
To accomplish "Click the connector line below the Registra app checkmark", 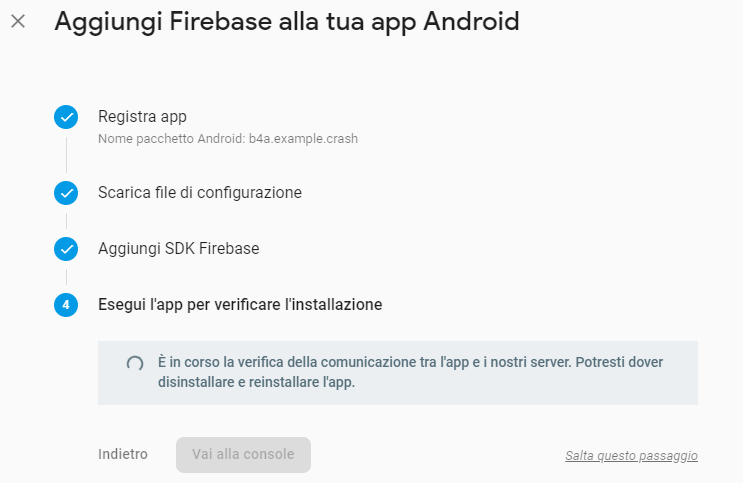I will (x=66, y=154).
